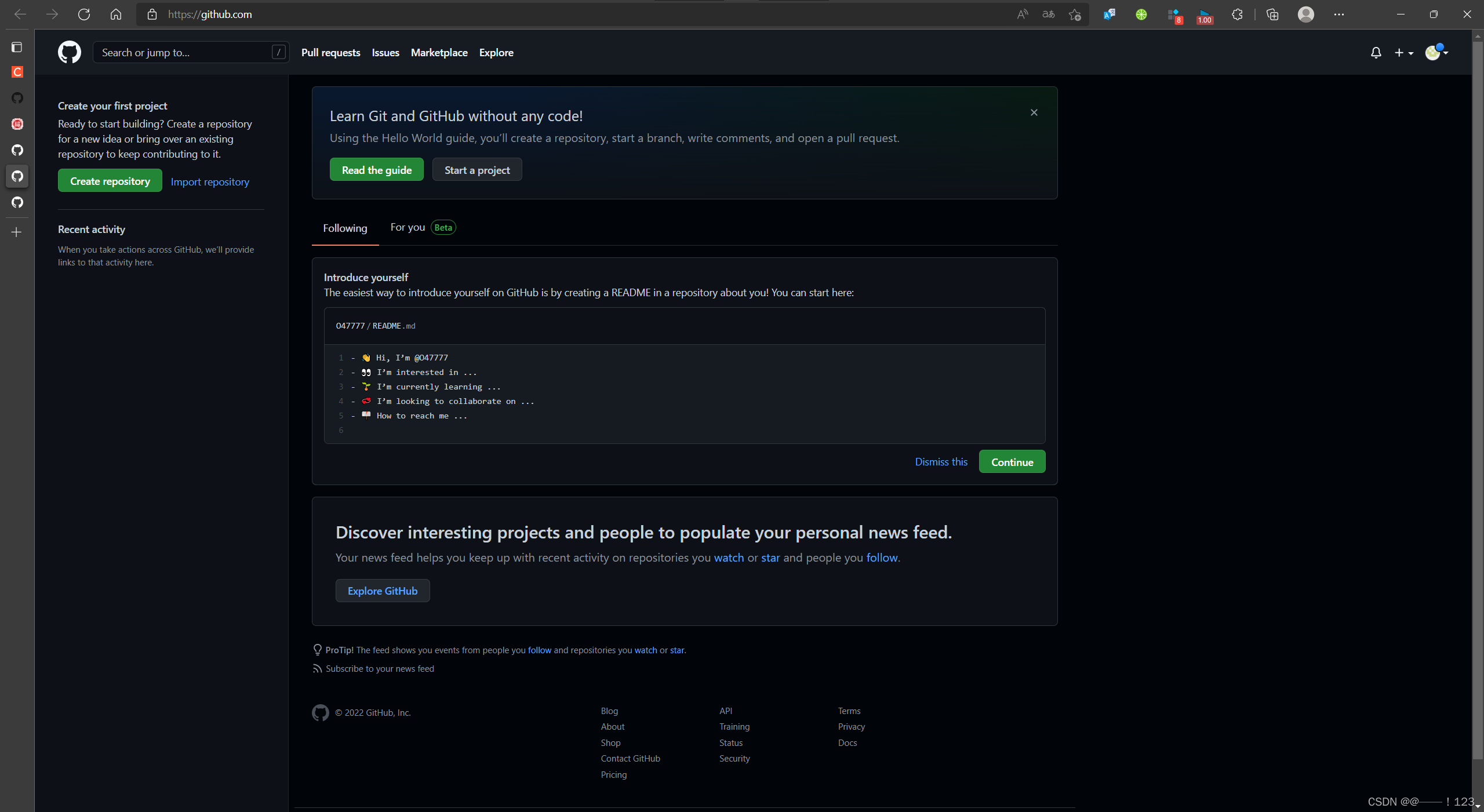This screenshot has width=1484, height=812.
Task: Click the Dismiss this link
Action: point(941,462)
